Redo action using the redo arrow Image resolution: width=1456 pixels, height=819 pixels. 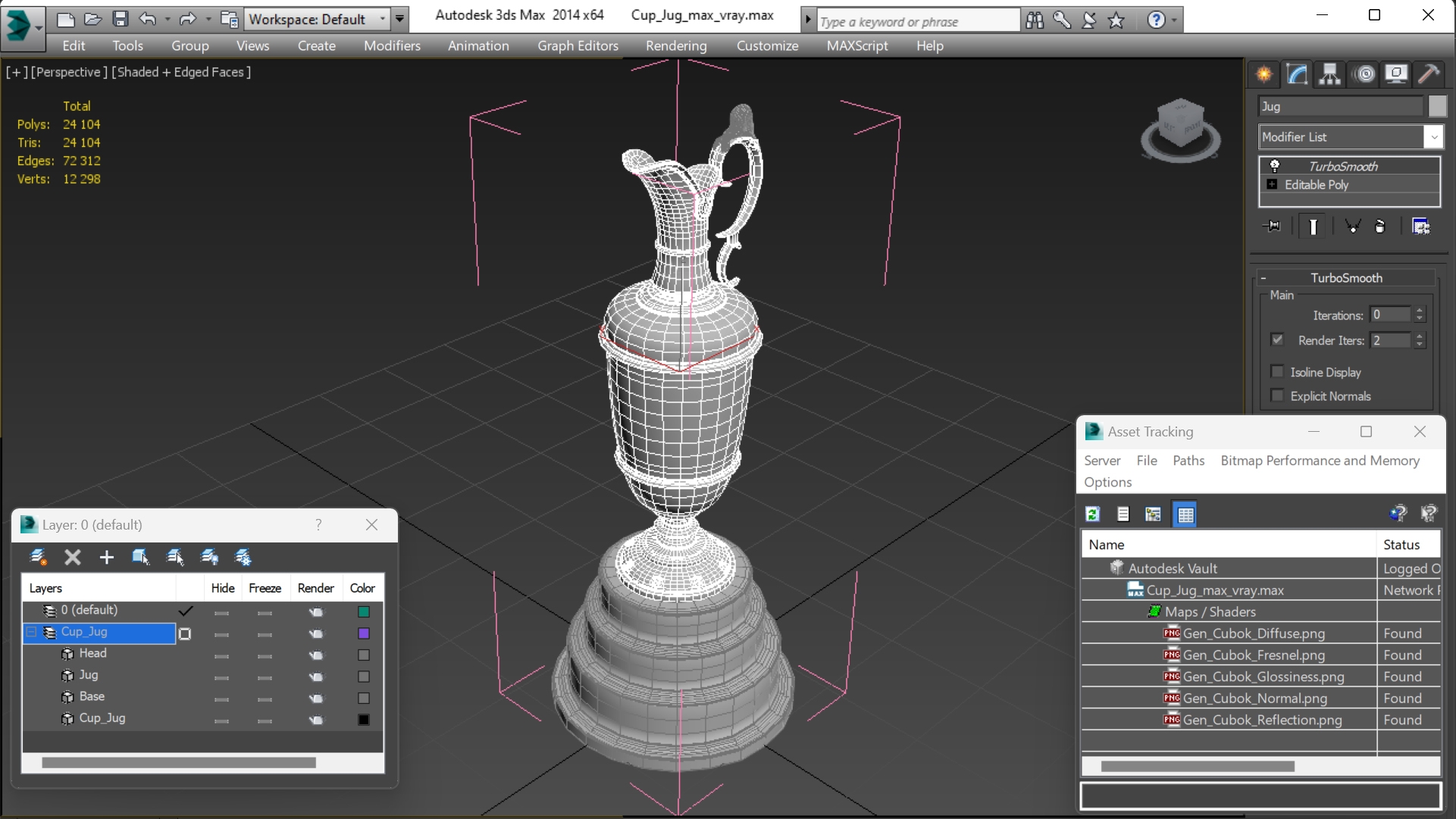(187, 19)
